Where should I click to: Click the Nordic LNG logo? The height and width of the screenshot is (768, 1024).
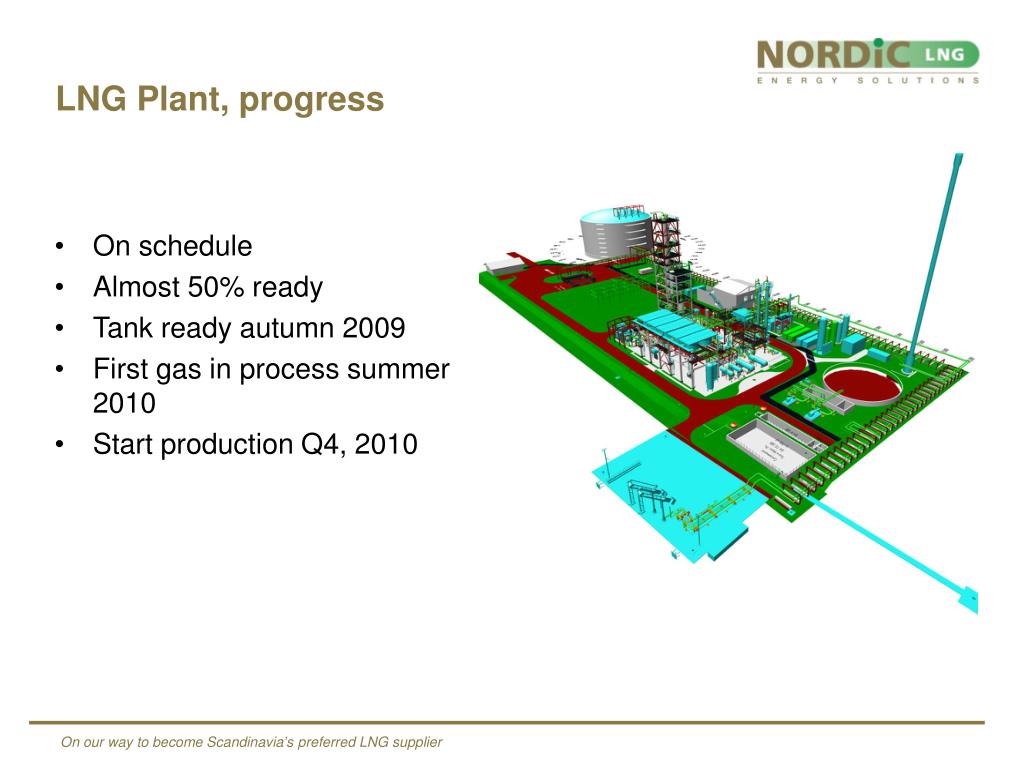coord(868,61)
